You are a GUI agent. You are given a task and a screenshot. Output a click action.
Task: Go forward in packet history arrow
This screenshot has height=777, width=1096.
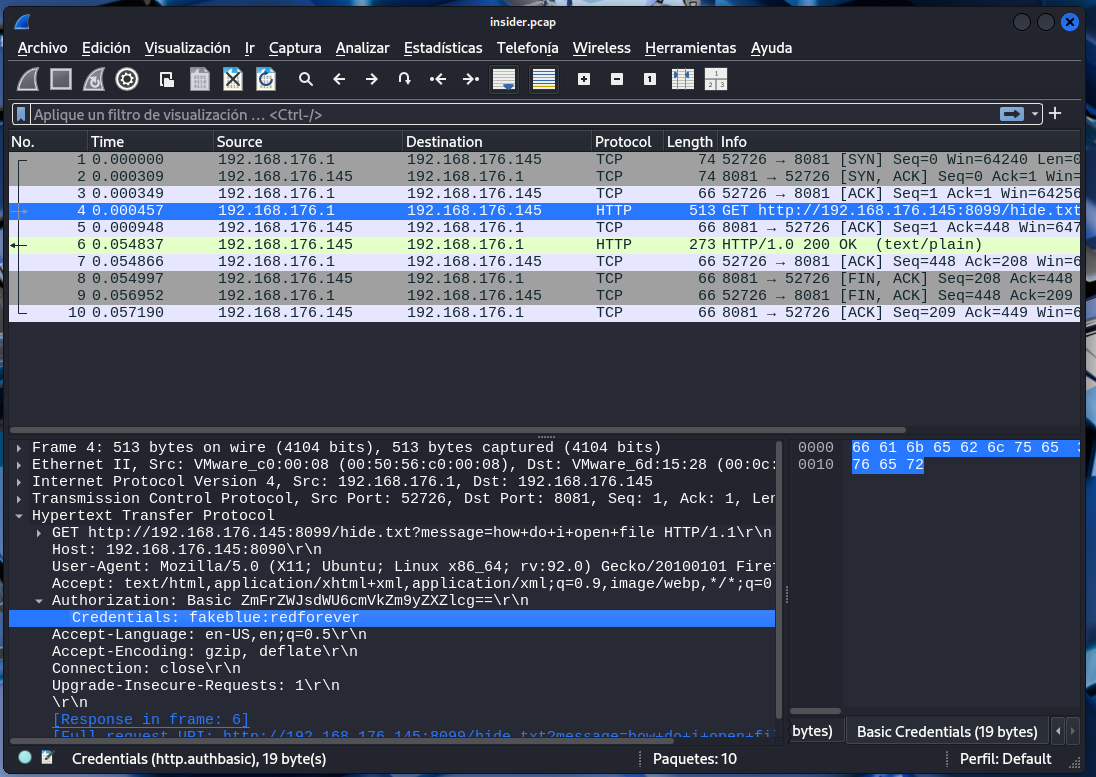[x=372, y=80]
